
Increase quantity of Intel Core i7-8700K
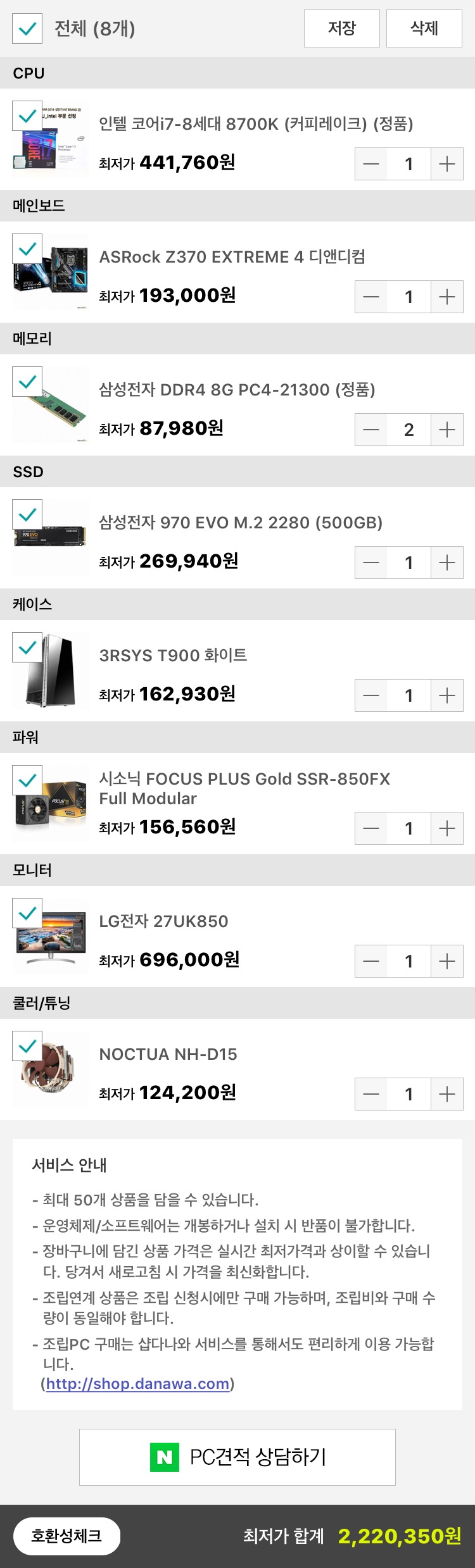(x=447, y=164)
